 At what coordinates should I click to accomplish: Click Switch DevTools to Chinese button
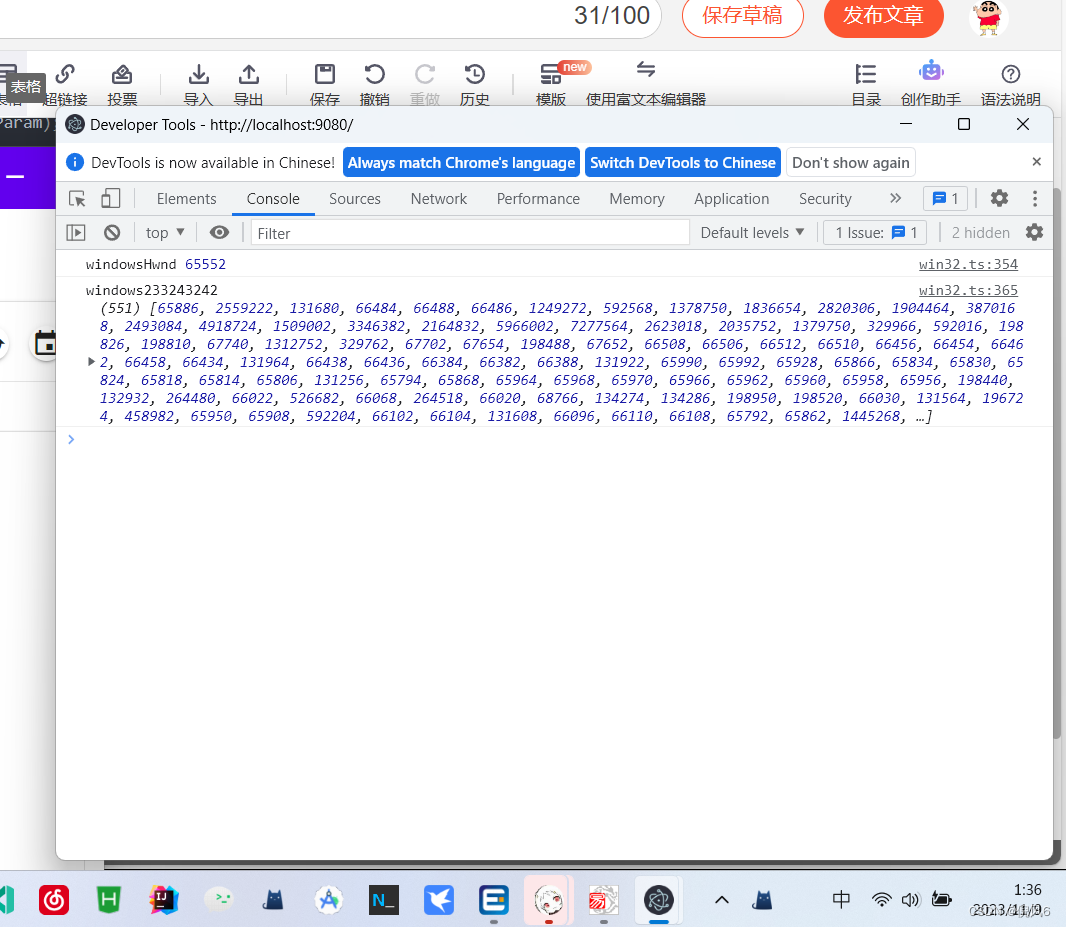683,162
